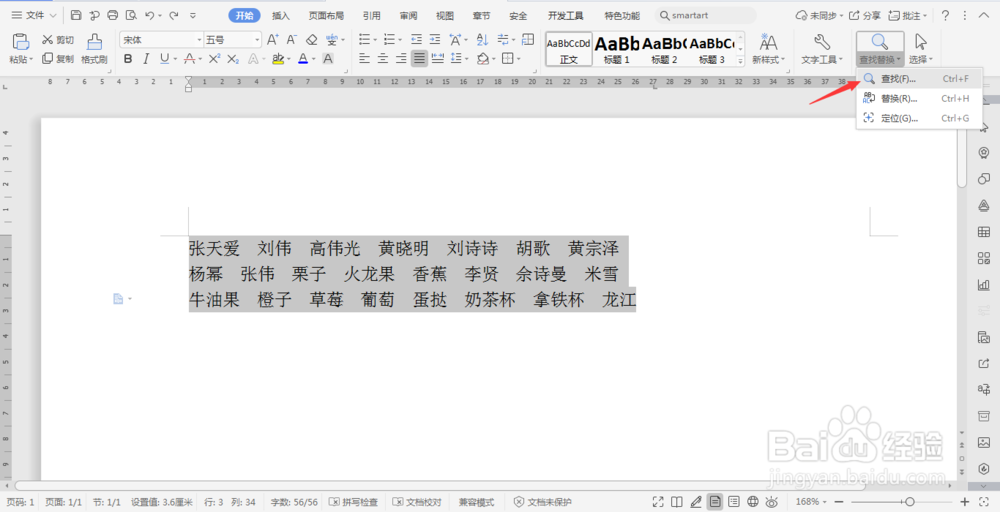
Task: Toggle Bold formatting
Action: click(x=128, y=59)
